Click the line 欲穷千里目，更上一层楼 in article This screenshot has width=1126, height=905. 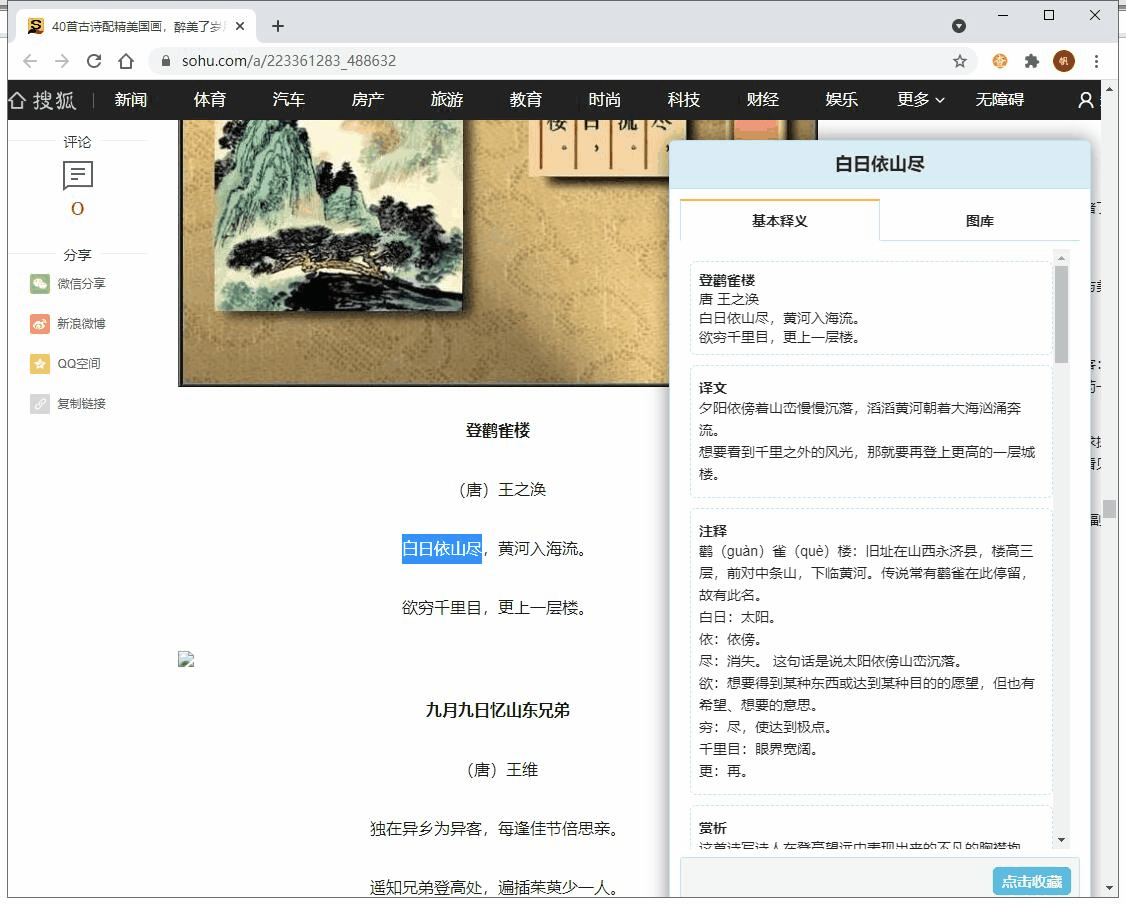pos(495,608)
